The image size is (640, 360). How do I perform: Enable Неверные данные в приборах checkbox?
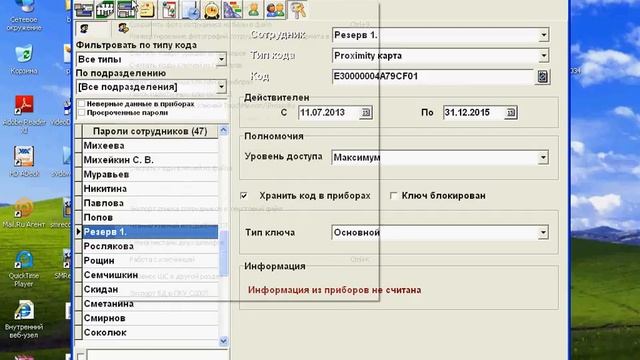(x=81, y=104)
